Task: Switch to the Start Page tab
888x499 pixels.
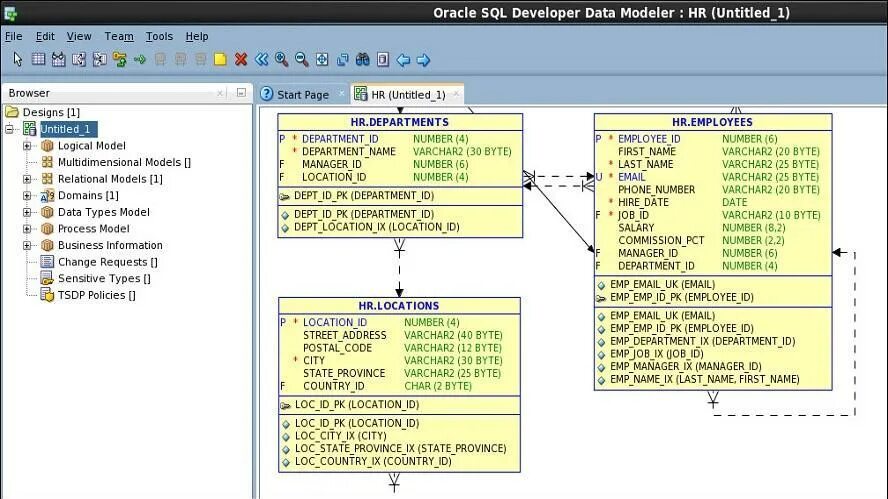Action: tap(302, 95)
